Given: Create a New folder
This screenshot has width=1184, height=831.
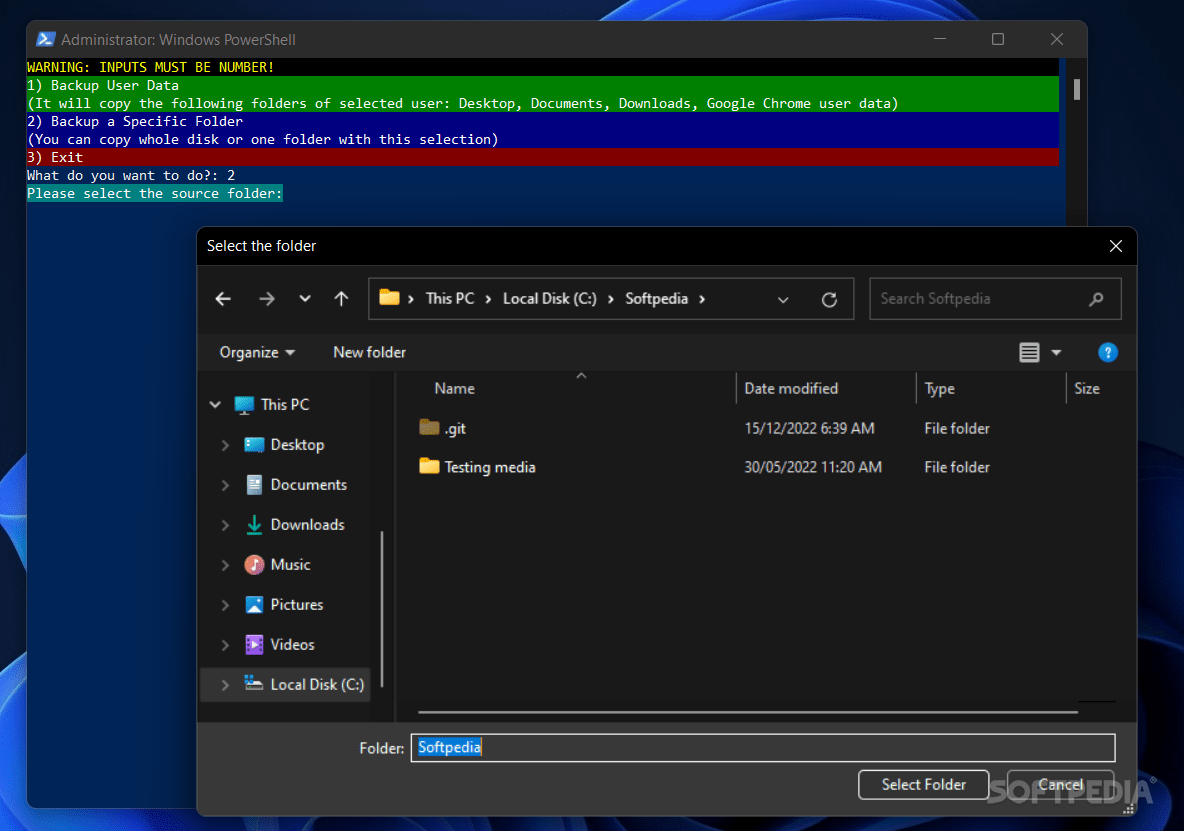Looking at the screenshot, I should coord(369,352).
